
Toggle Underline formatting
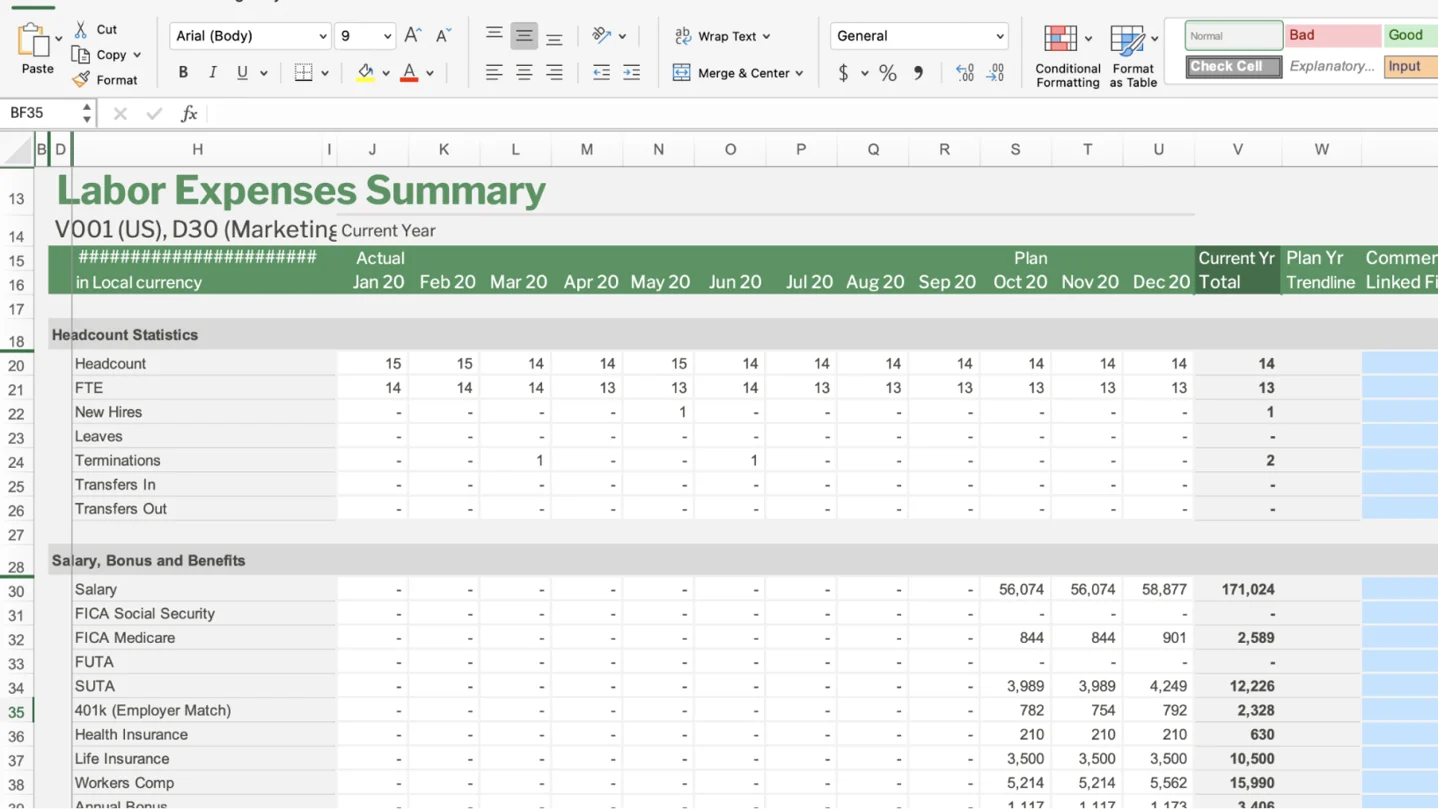click(x=242, y=73)
